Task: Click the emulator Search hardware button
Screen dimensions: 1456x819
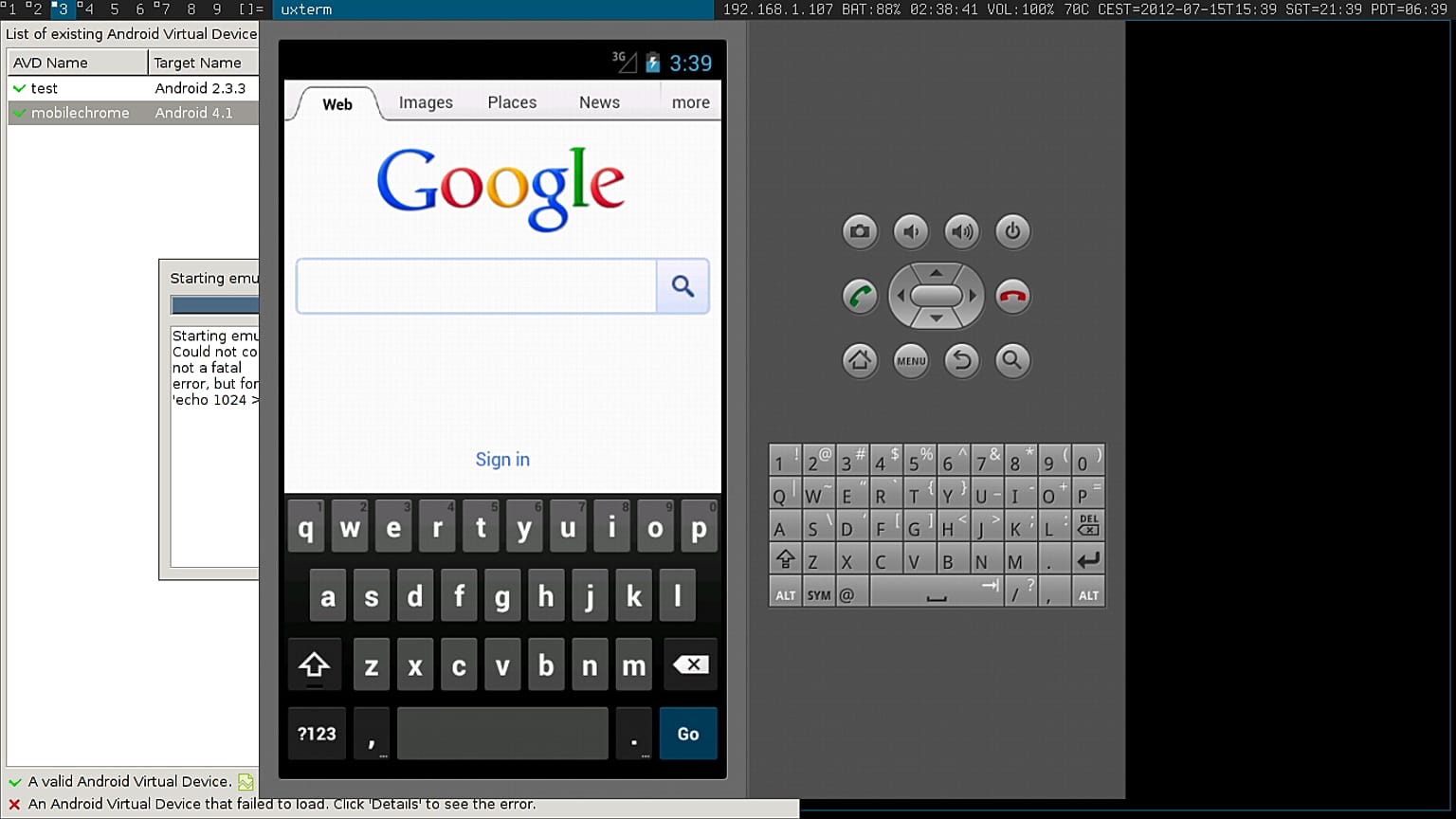Action: (1013, 360)
